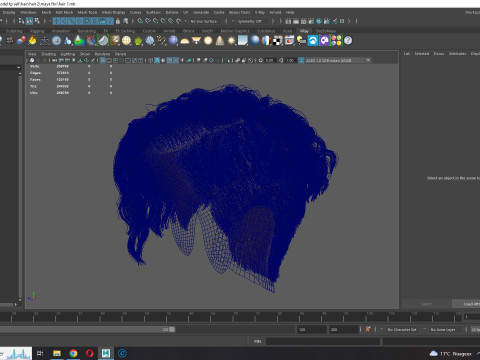The image size is (480, 360).
Task: Open the Shading panel menu
Action: (48, 54)
